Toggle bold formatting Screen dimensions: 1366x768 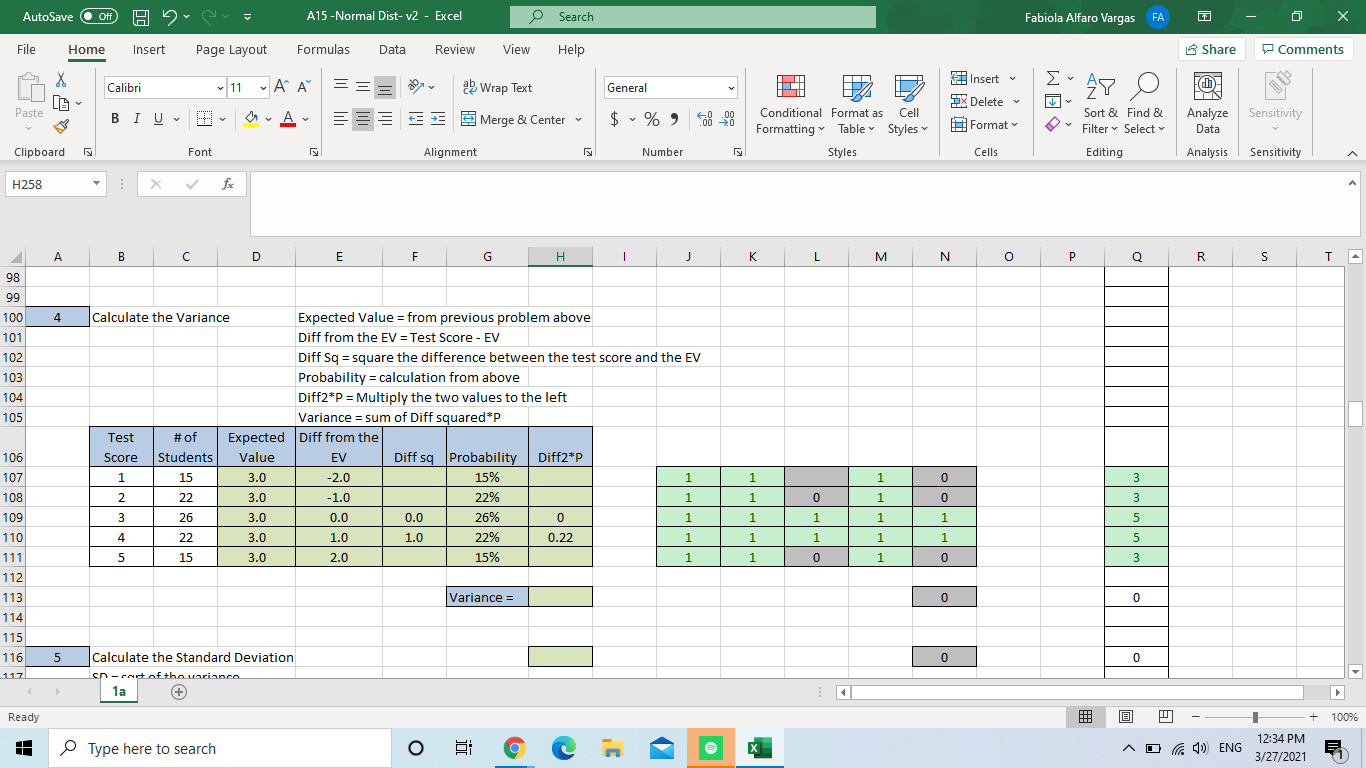pyautogui.click(x=114, y=118)
